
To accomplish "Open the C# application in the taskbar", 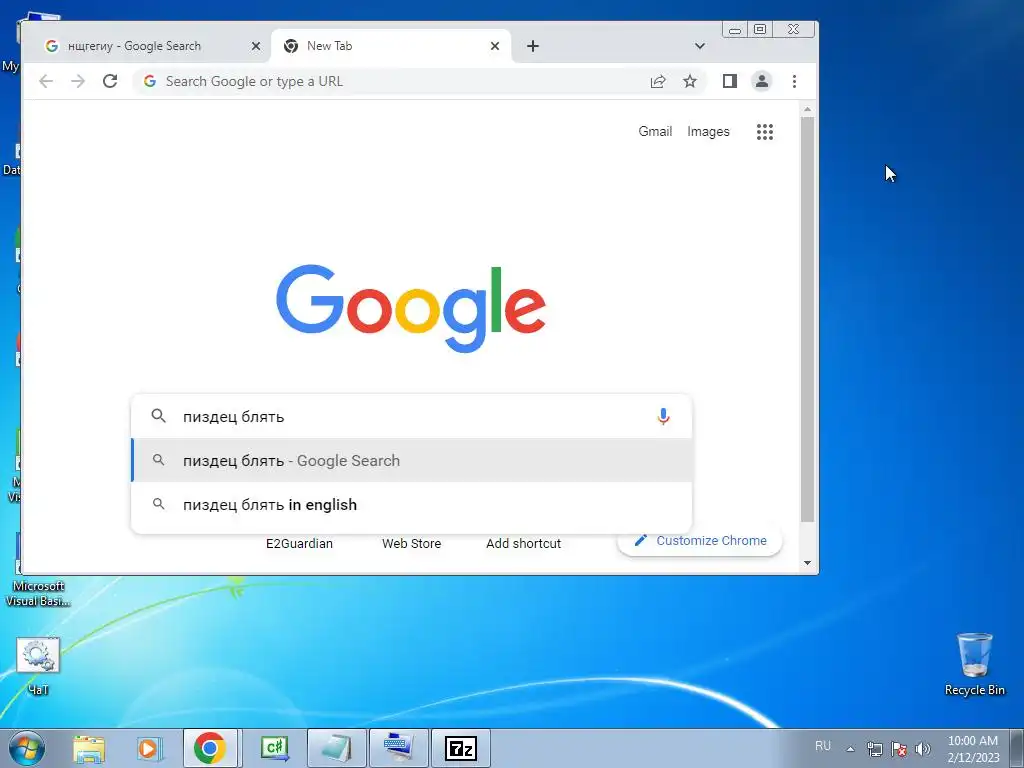I will (x=274, y=748).
